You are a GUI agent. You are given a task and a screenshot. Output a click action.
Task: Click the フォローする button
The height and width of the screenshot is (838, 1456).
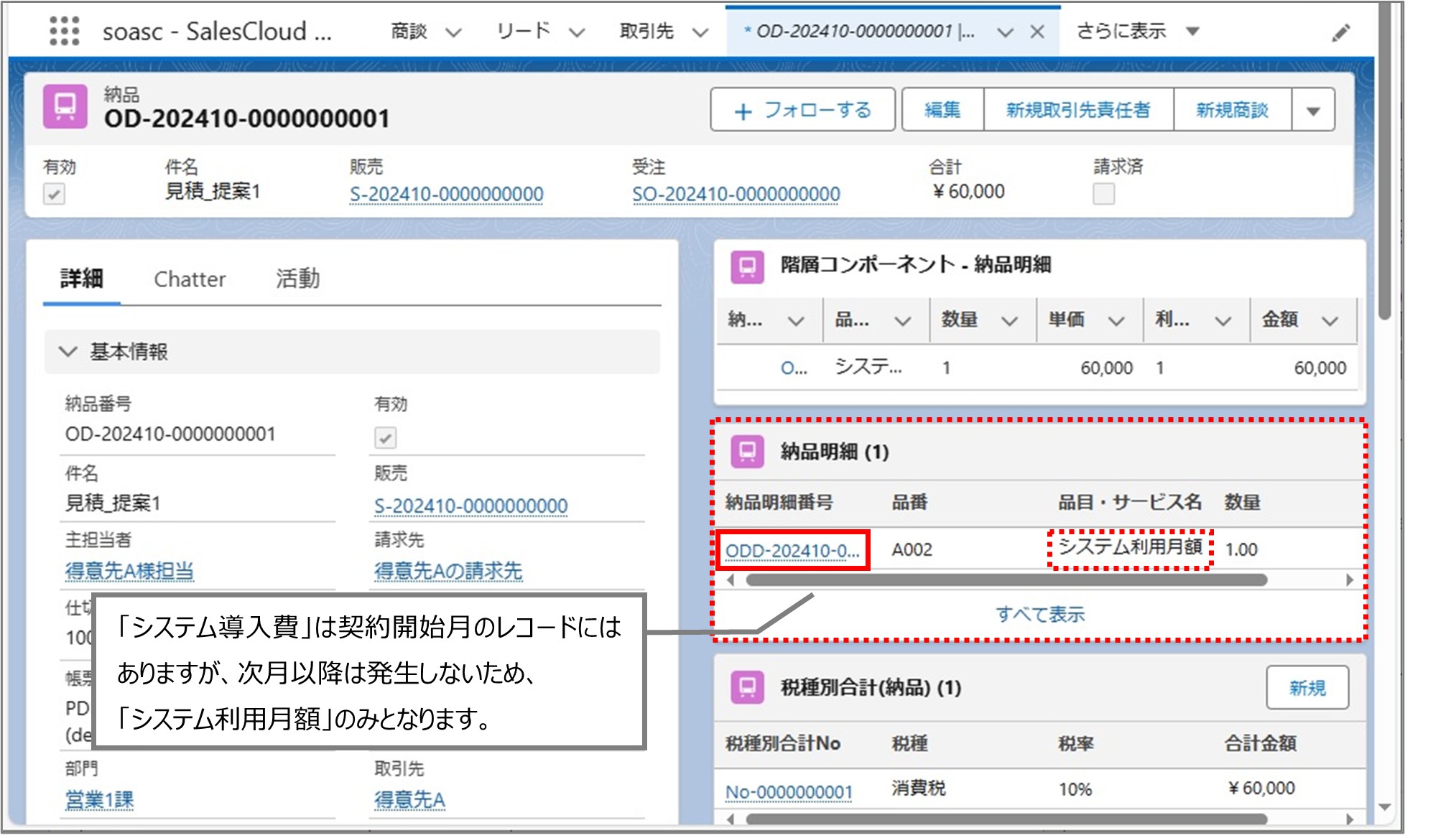(802, 110)
